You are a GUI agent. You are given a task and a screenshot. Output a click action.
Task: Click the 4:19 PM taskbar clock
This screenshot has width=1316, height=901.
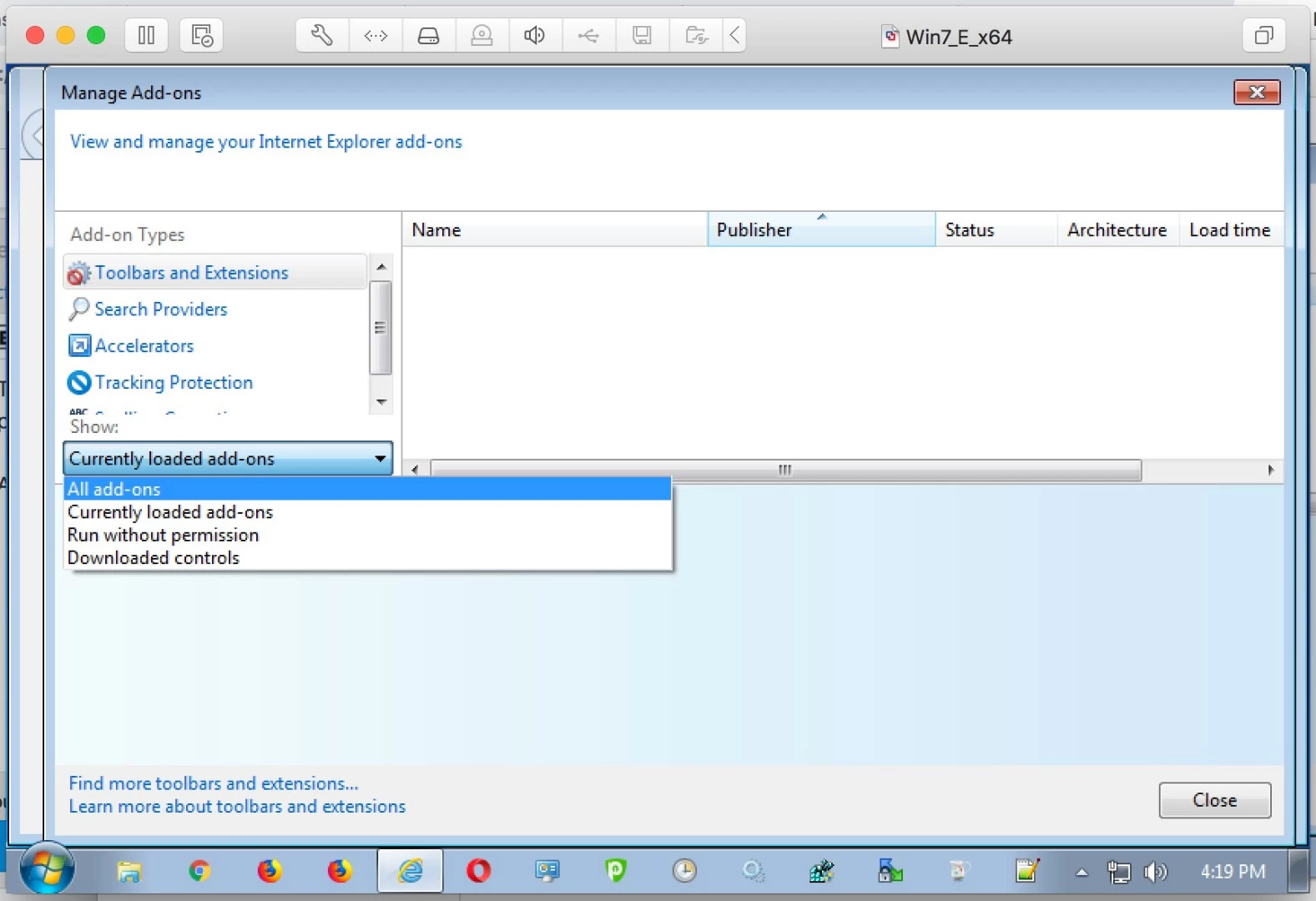pyautogui.click(x=1233, y=872)
